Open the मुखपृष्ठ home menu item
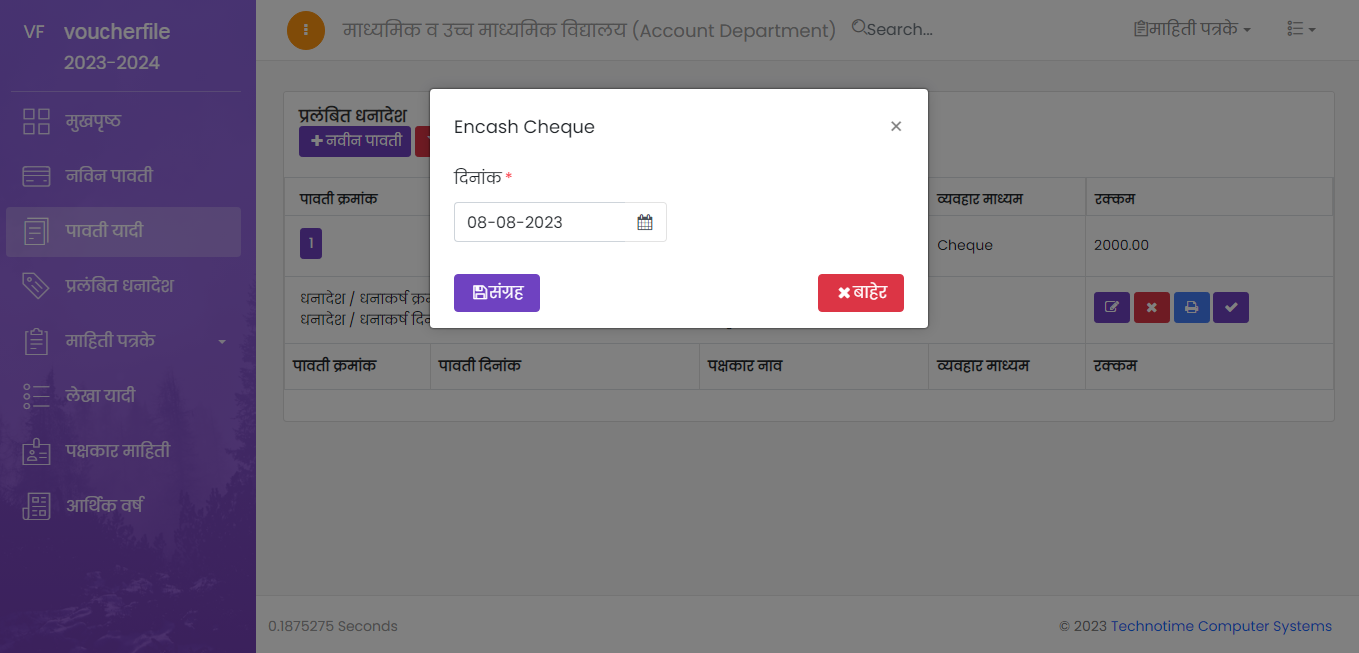The width and height of the screenshot is (1359, 653). [x=92, y=121]
